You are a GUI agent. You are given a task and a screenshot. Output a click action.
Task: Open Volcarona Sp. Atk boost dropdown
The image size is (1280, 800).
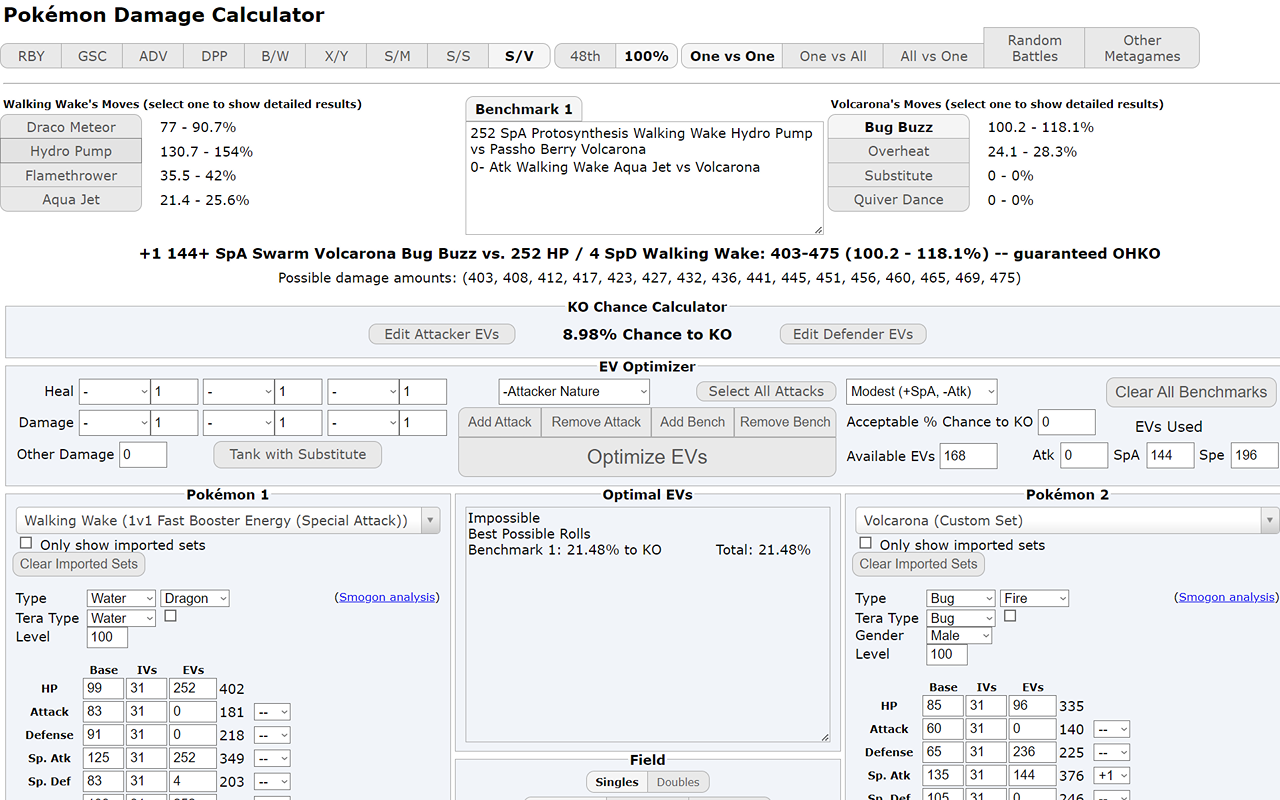click(1111, 775)
